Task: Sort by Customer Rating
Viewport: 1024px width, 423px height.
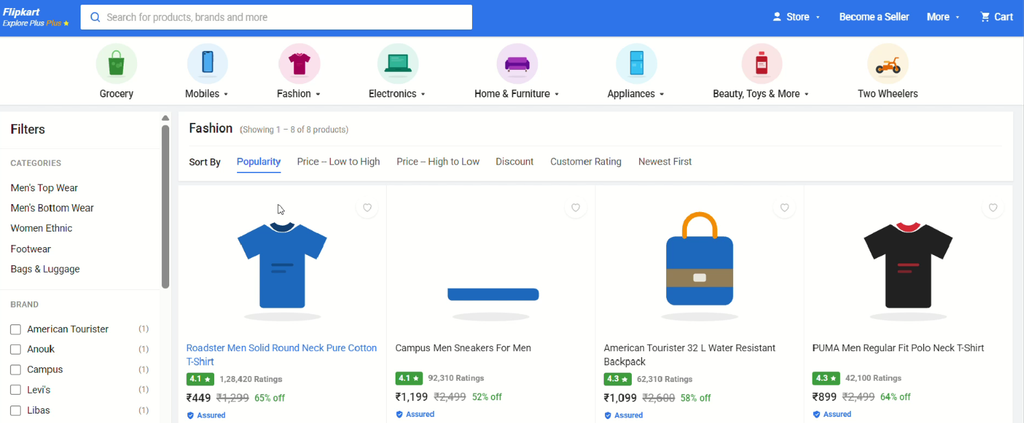Action: pos(586,162)
